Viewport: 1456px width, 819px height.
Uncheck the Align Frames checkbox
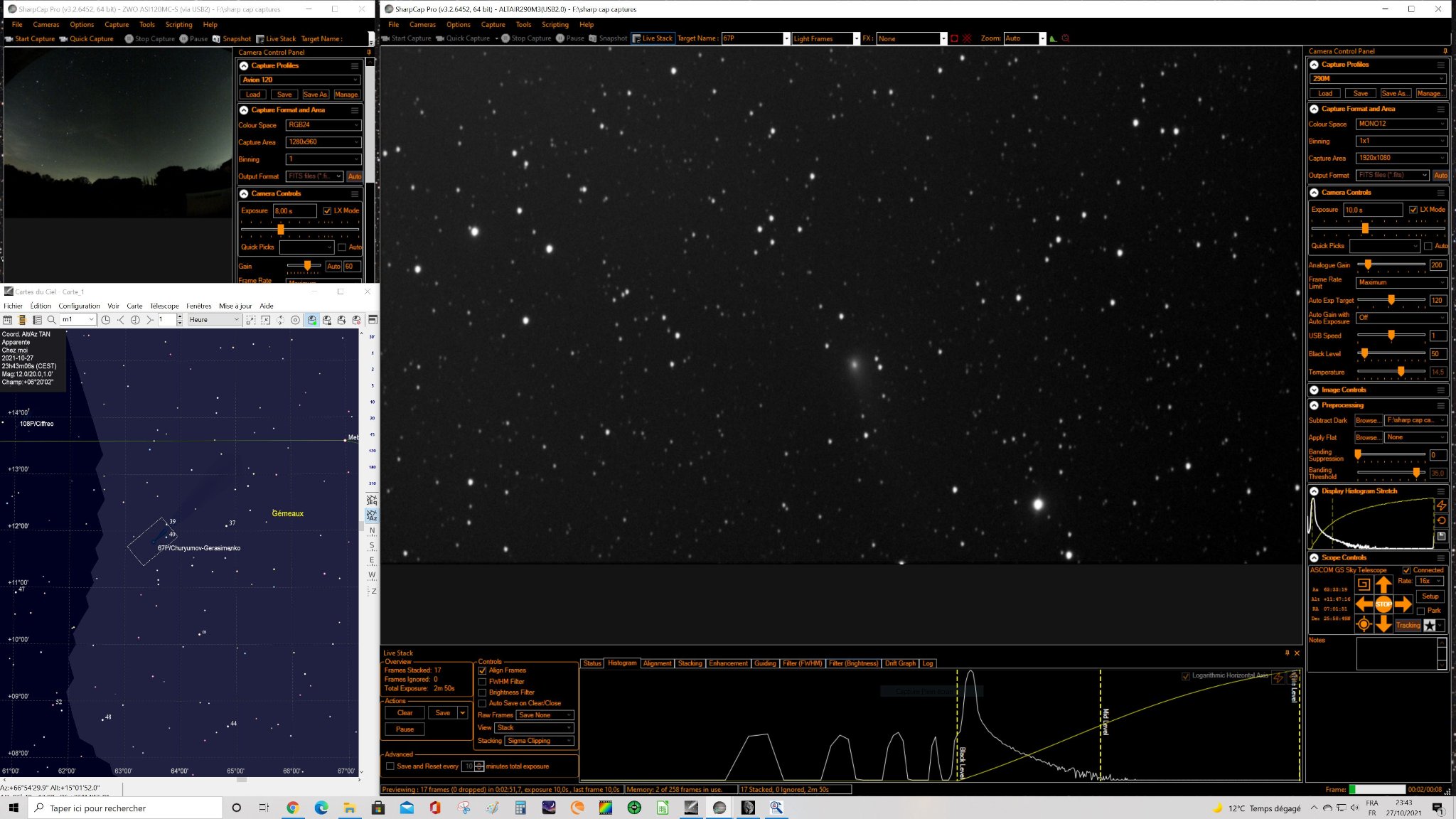483,670
